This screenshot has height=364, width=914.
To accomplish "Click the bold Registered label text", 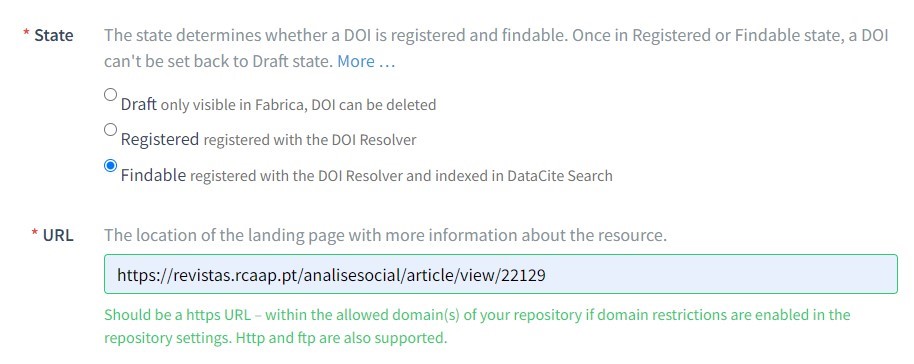I will click(160, 140).
